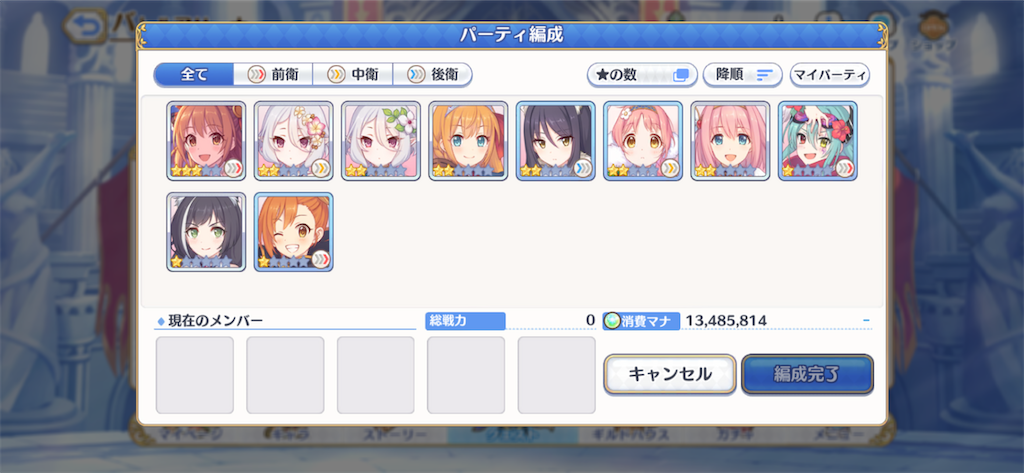This screenshot has width=1024, height=473.
Task: Filter by 前衛 front-line characters
Action: [273, 74]
